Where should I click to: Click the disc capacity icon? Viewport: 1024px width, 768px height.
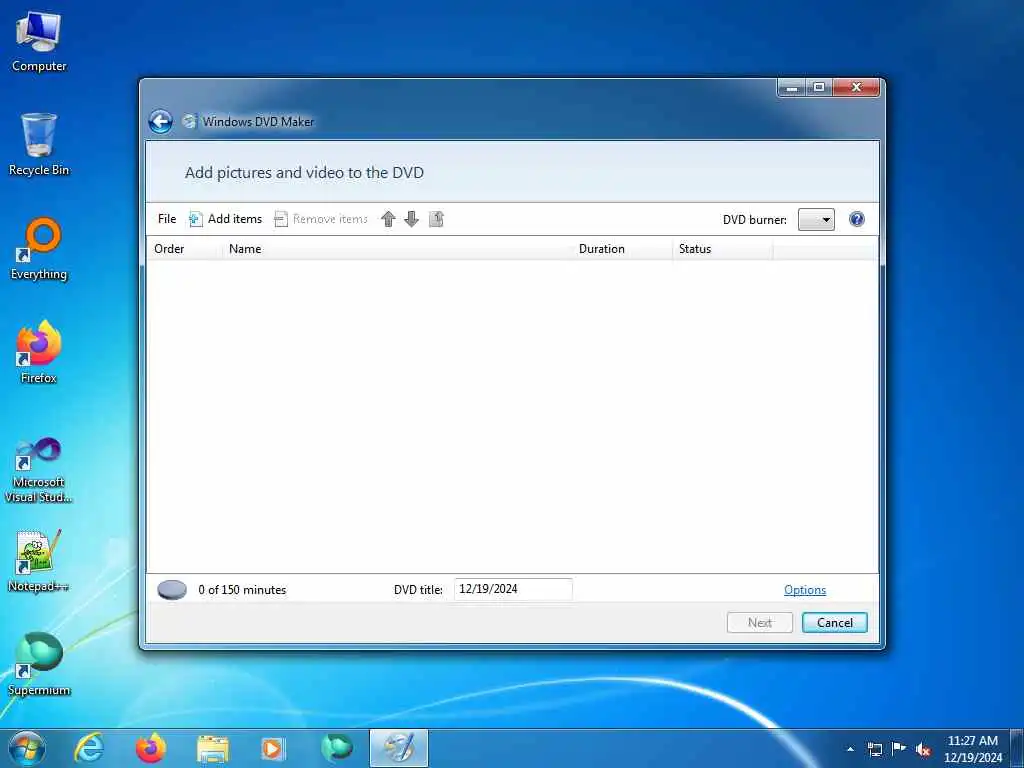pos(172,590)
